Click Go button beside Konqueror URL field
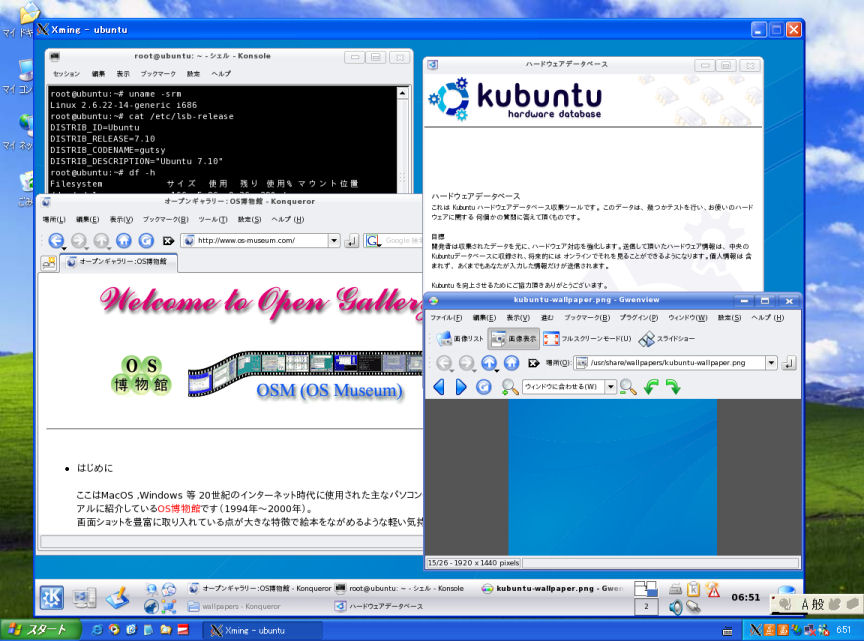This screenshot has width=864, height=641. click(x=352, y=240)
